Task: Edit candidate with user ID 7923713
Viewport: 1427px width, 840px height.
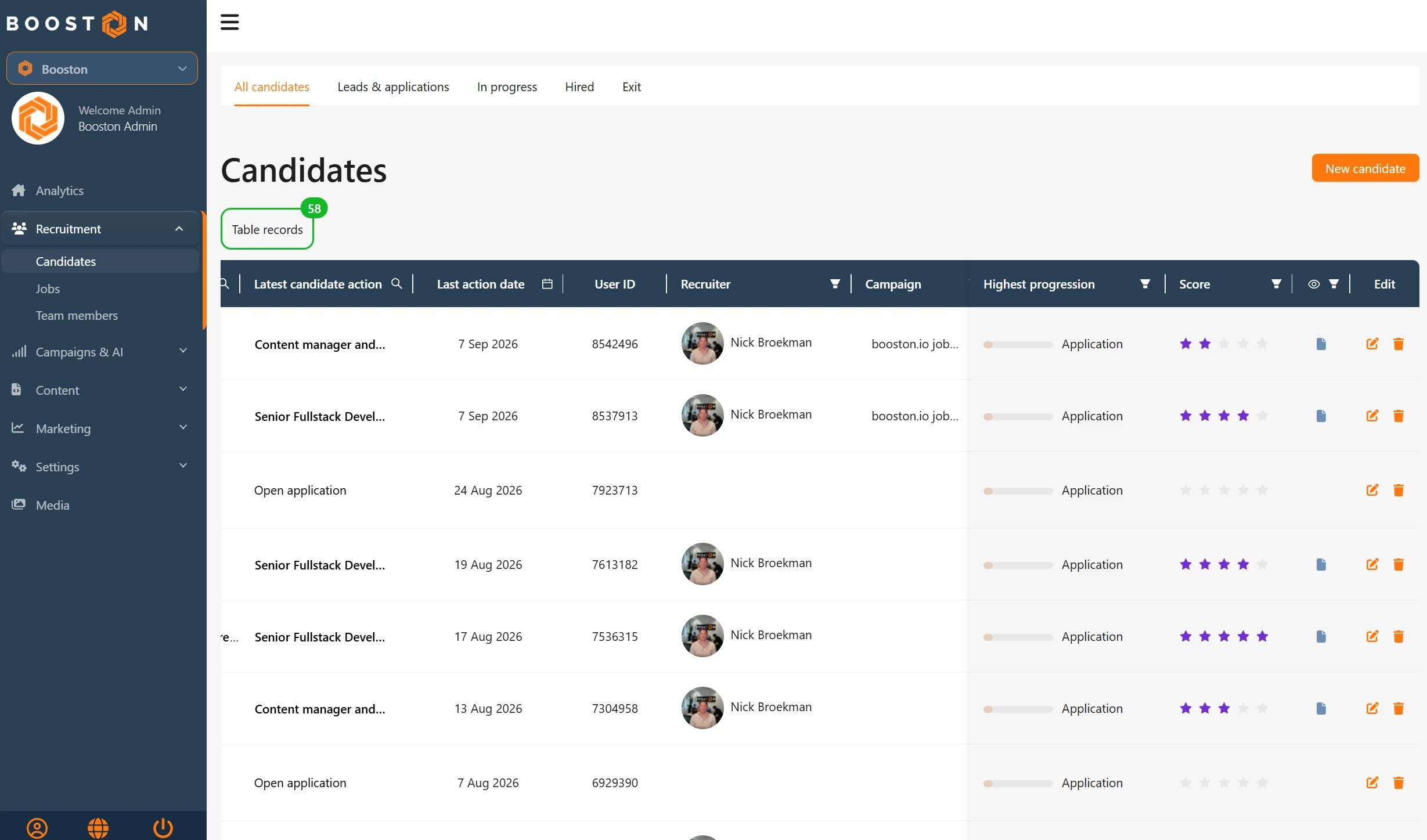Action: [x=1372, y=490]
